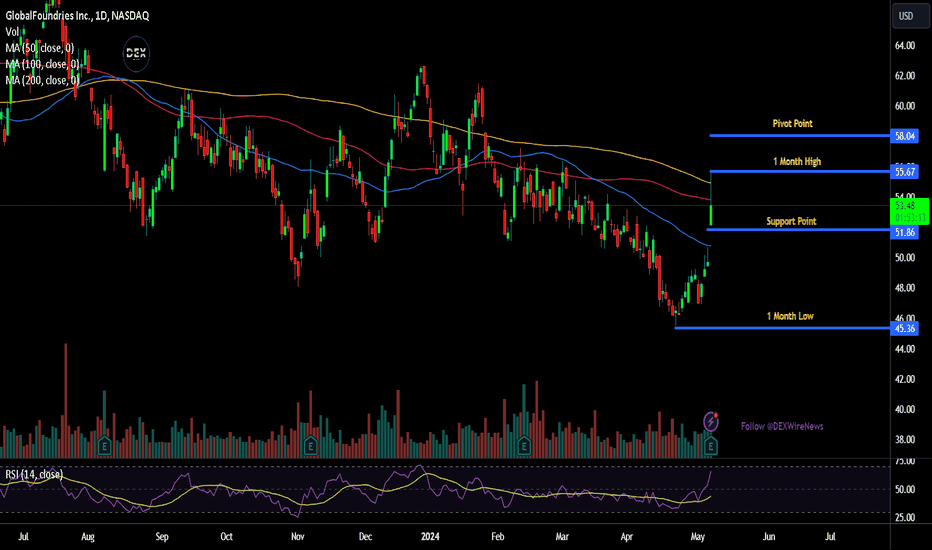Click the 51.86 price tag
This screenshot has width=932, height=550.
(905, 232)
